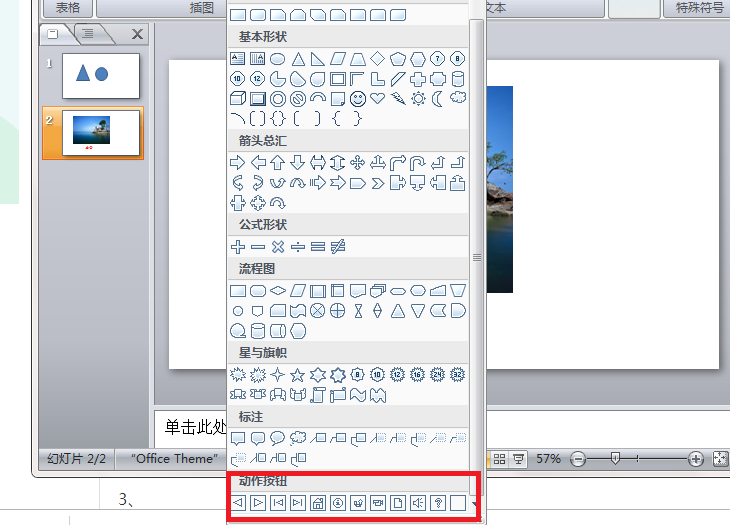Select the right arrow shape

pyautogui.click(x=237, y=163)
